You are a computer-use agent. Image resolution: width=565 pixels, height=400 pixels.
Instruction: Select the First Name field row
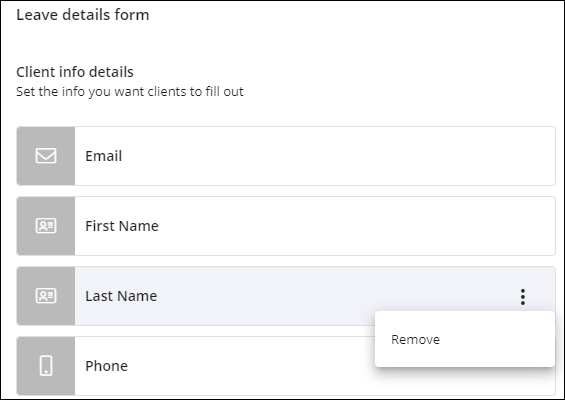coord(286,226)
